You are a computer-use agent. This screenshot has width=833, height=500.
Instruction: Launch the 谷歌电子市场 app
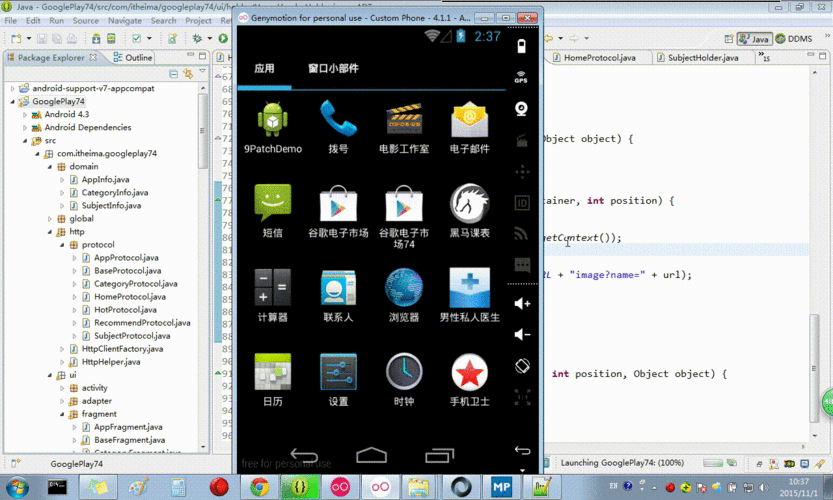pyautogui.click(x=338, y=210)
